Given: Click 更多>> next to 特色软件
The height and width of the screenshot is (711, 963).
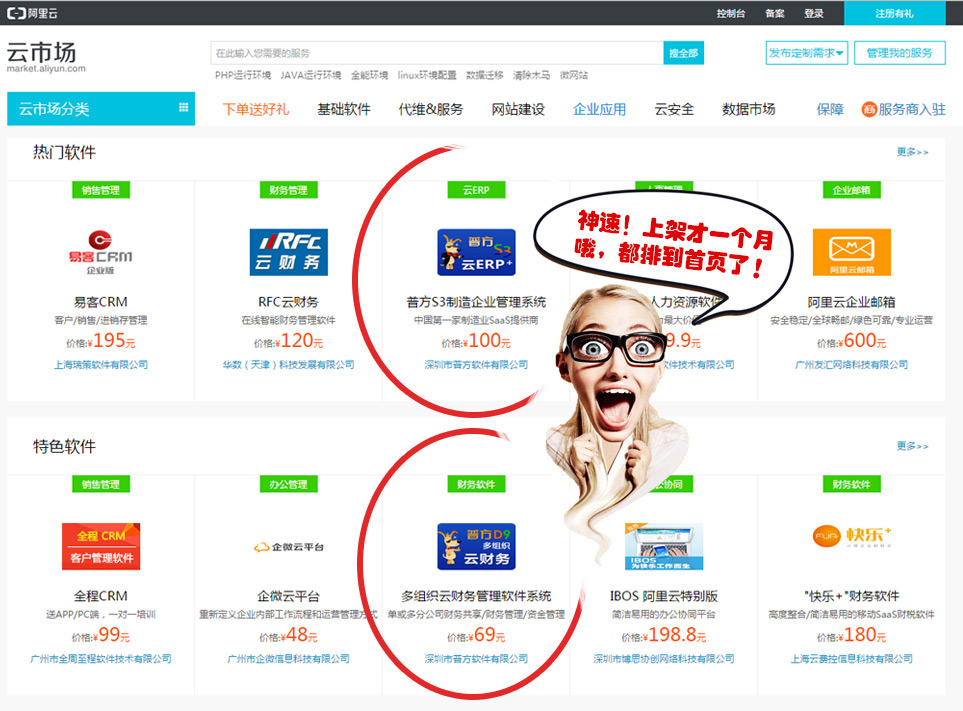Looking at the screenshot, I should pyautogui.click(x=912, y=446).
